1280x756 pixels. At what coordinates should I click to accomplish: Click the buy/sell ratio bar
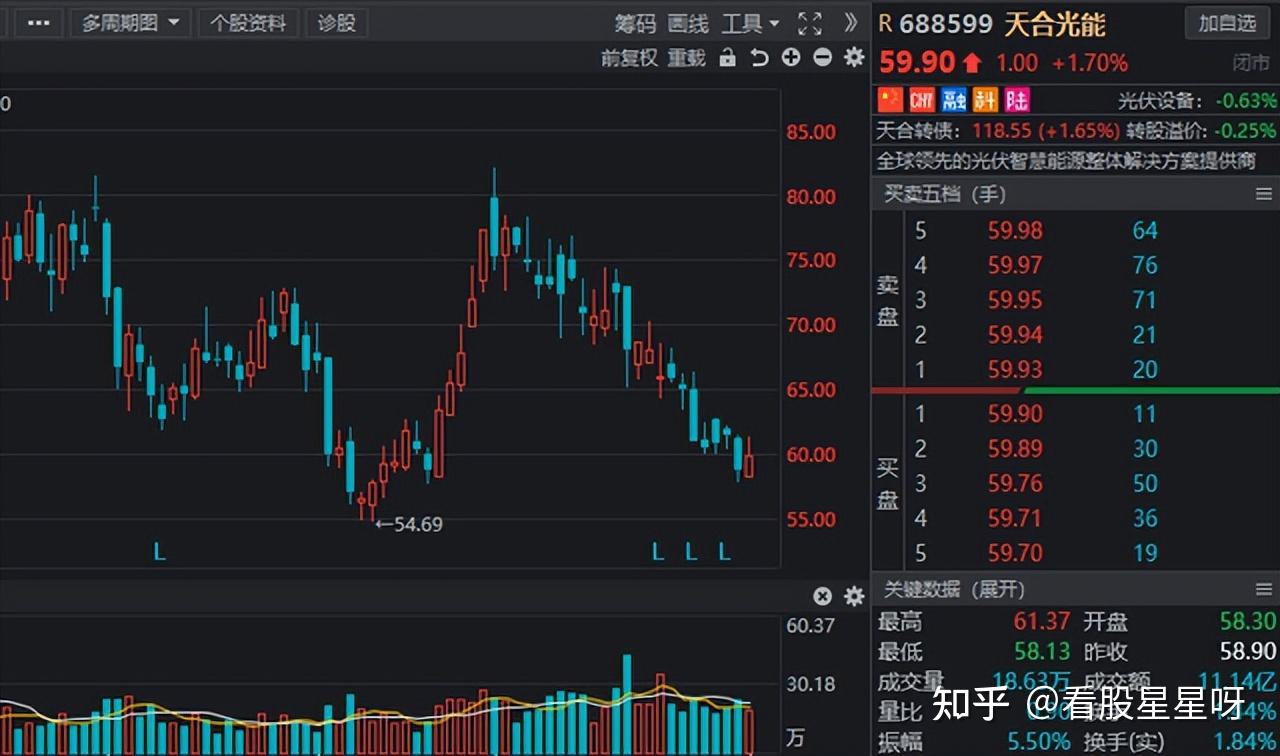click(x=1075, y=390)
